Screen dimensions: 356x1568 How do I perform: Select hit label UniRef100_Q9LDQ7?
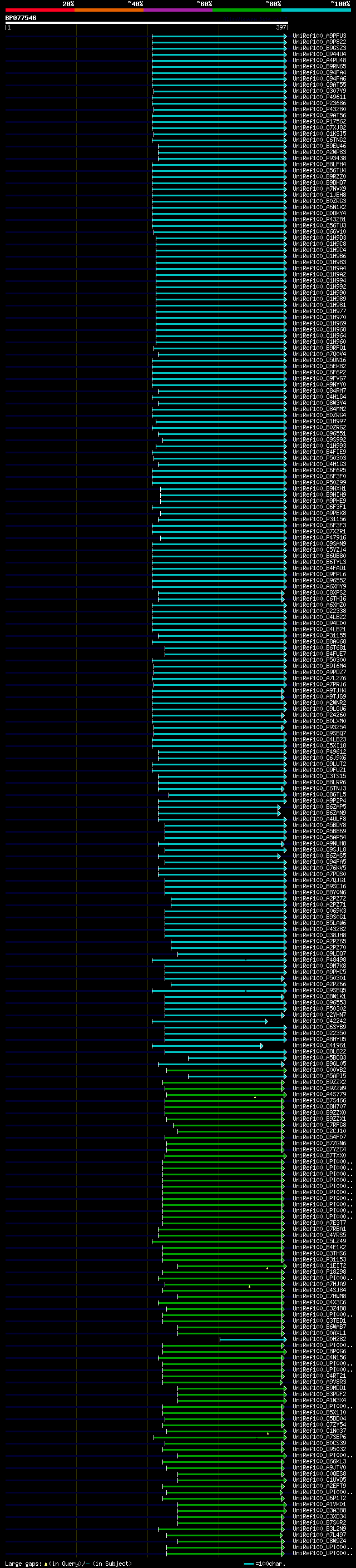pyautogui.click(x=319, y=954)
